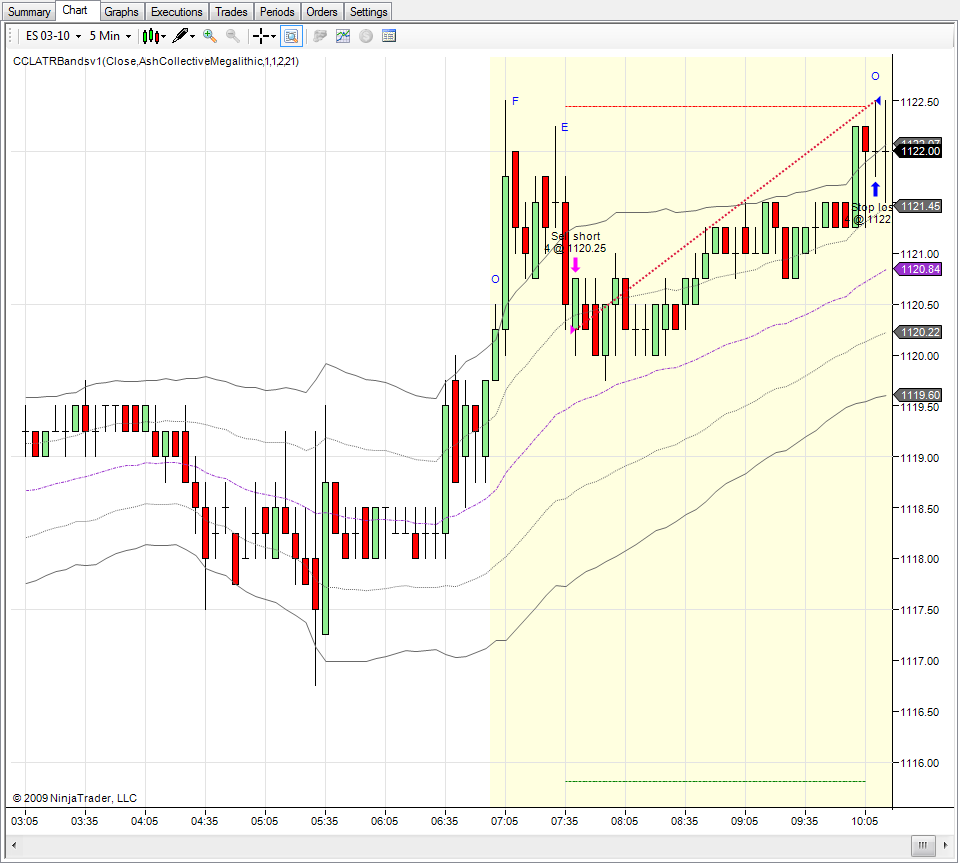Screen dimensions: 960x864
Task: Click the 1122.00 current price marker
Action: coord(918,151)
